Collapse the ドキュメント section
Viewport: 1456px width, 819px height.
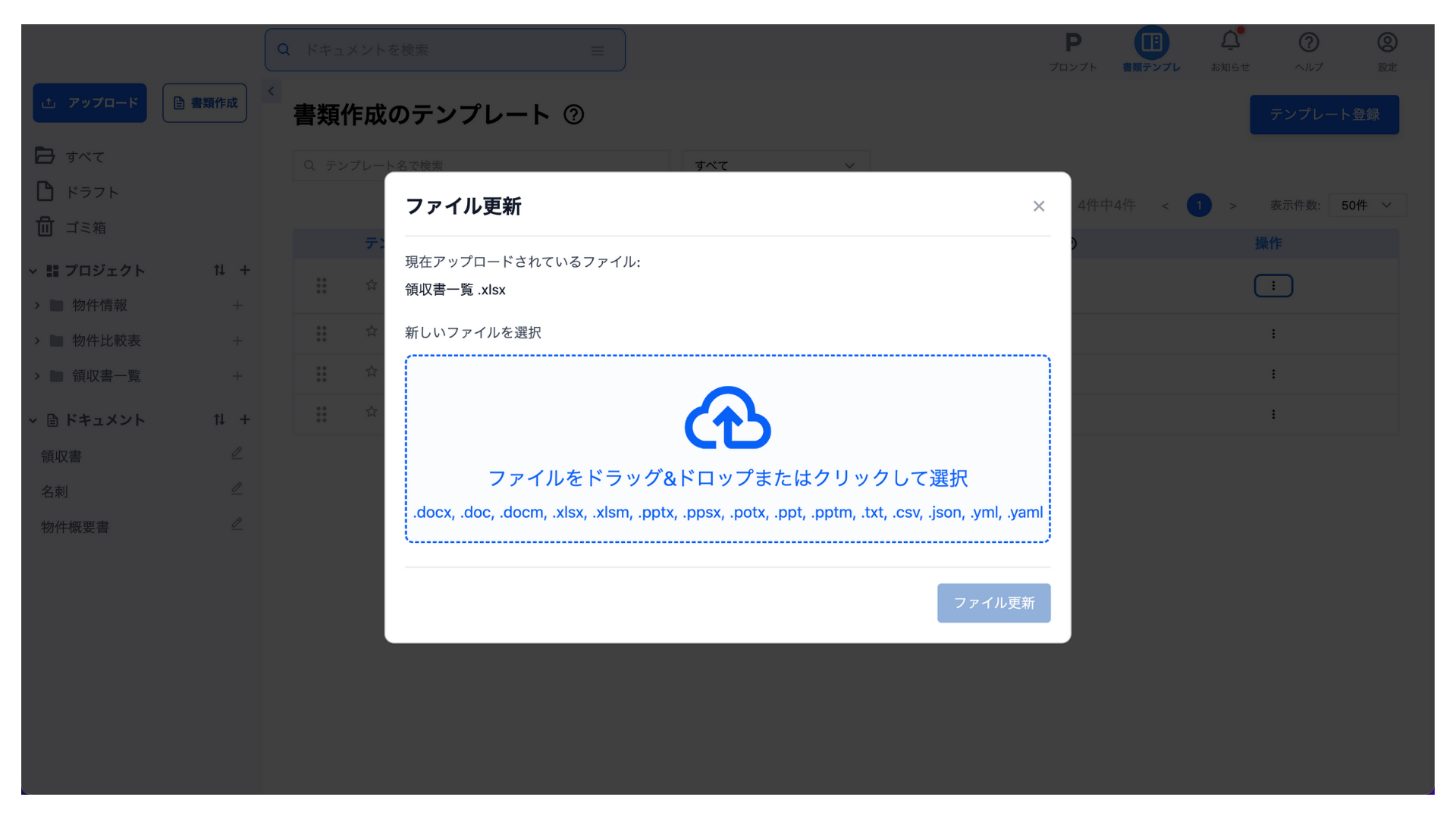point(33,420)
